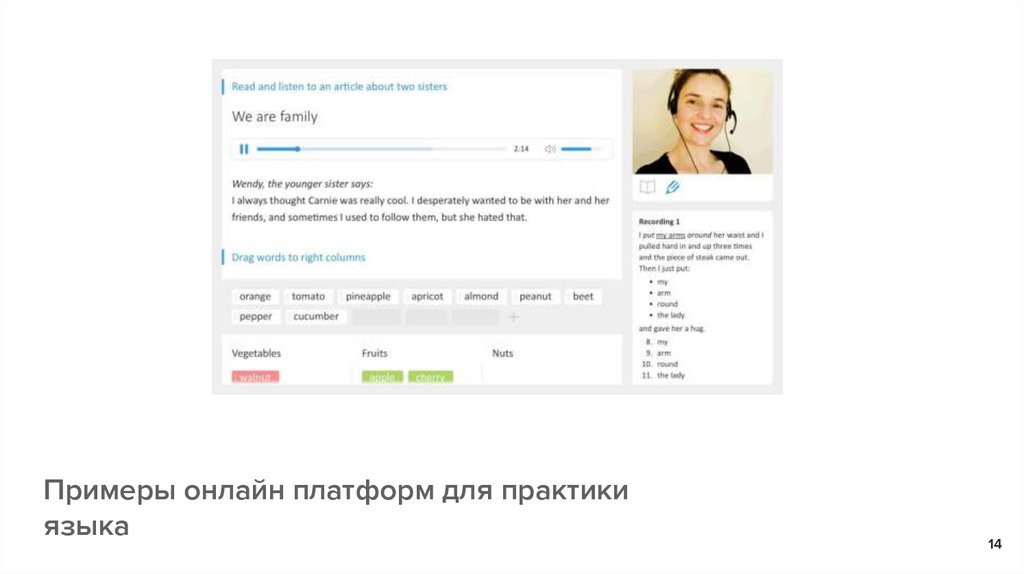Click the 'Recording 1' heading
Screen dimensions: 1024x574
[x=659, y=222]
